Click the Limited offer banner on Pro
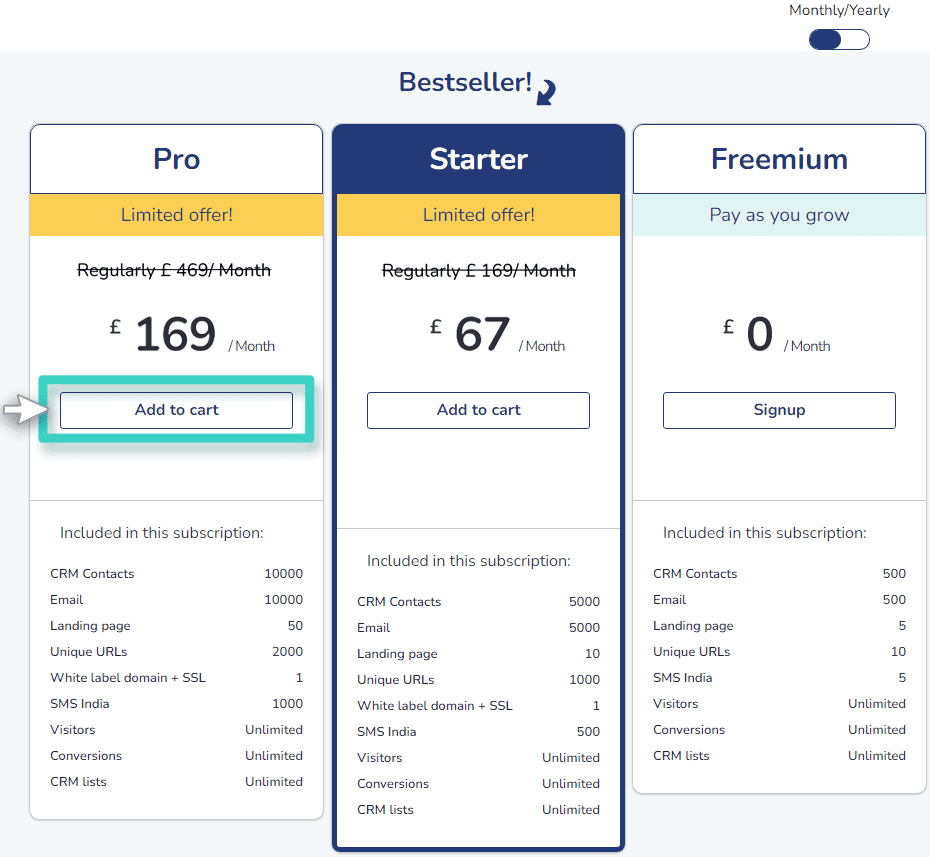 [x=176, y=214]
